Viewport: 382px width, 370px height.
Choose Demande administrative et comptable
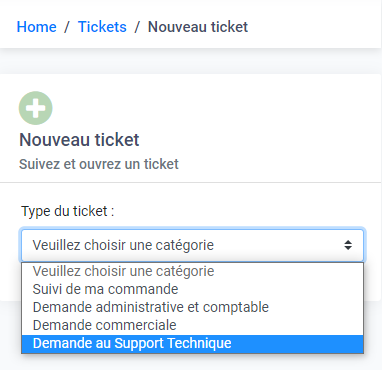click(192, 307)
